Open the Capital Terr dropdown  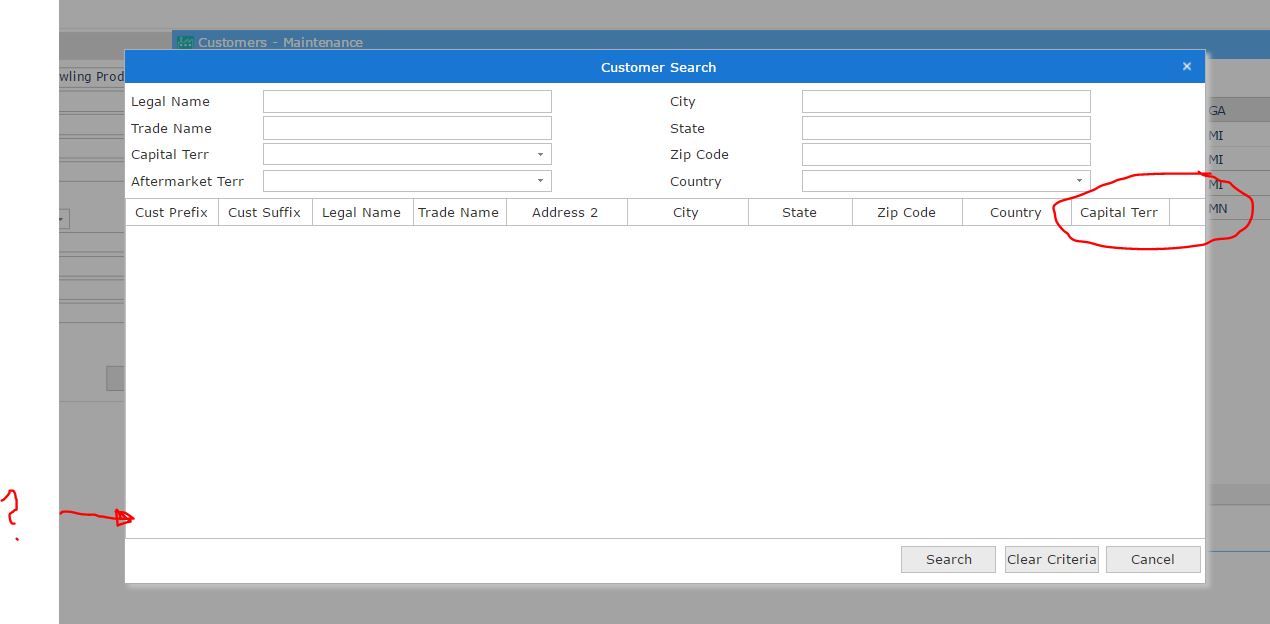[407, 155]
